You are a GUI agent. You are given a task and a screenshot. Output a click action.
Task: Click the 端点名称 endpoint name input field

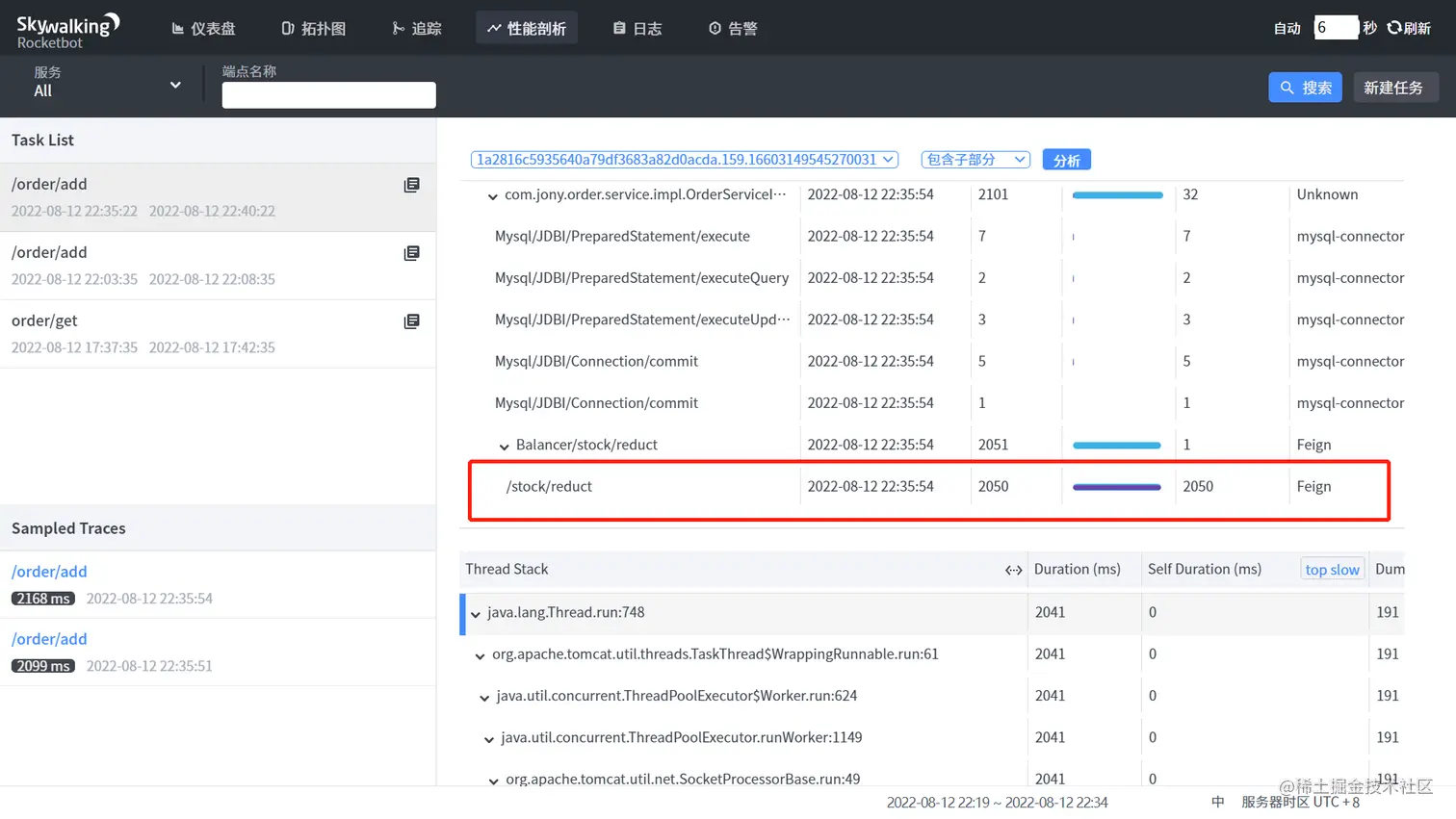(x=329, y=95)
